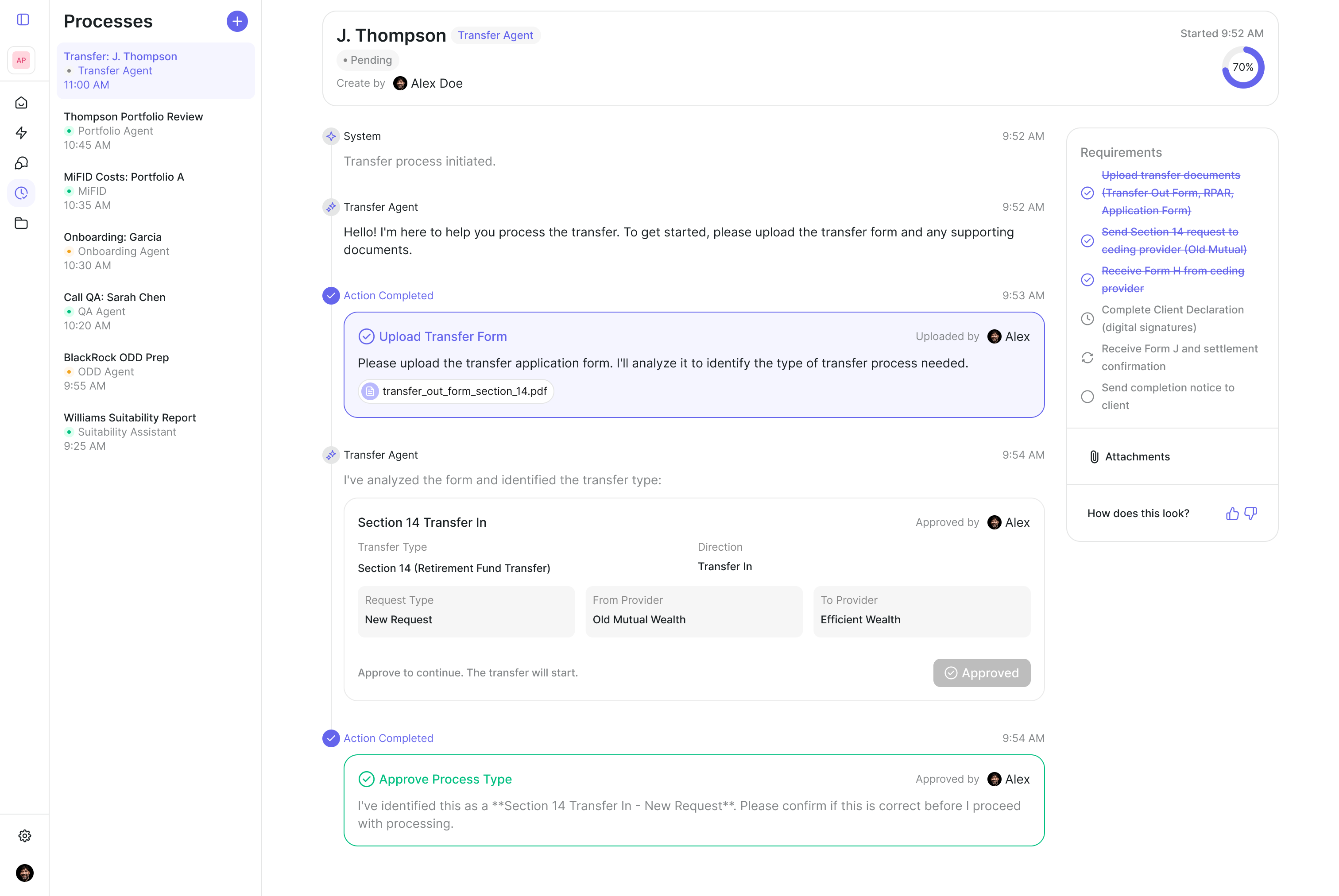Expand the Attachments section
This screenshot has height=896, width=1339.
pyautogui.click(x=1172, y=456)
